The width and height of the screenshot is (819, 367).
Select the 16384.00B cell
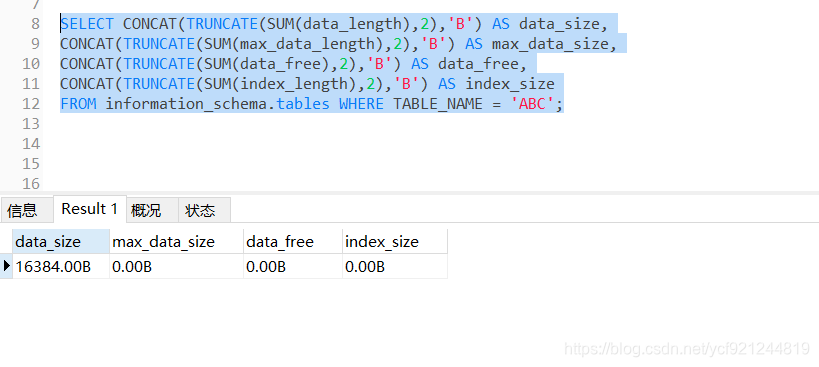click(61, 267)
